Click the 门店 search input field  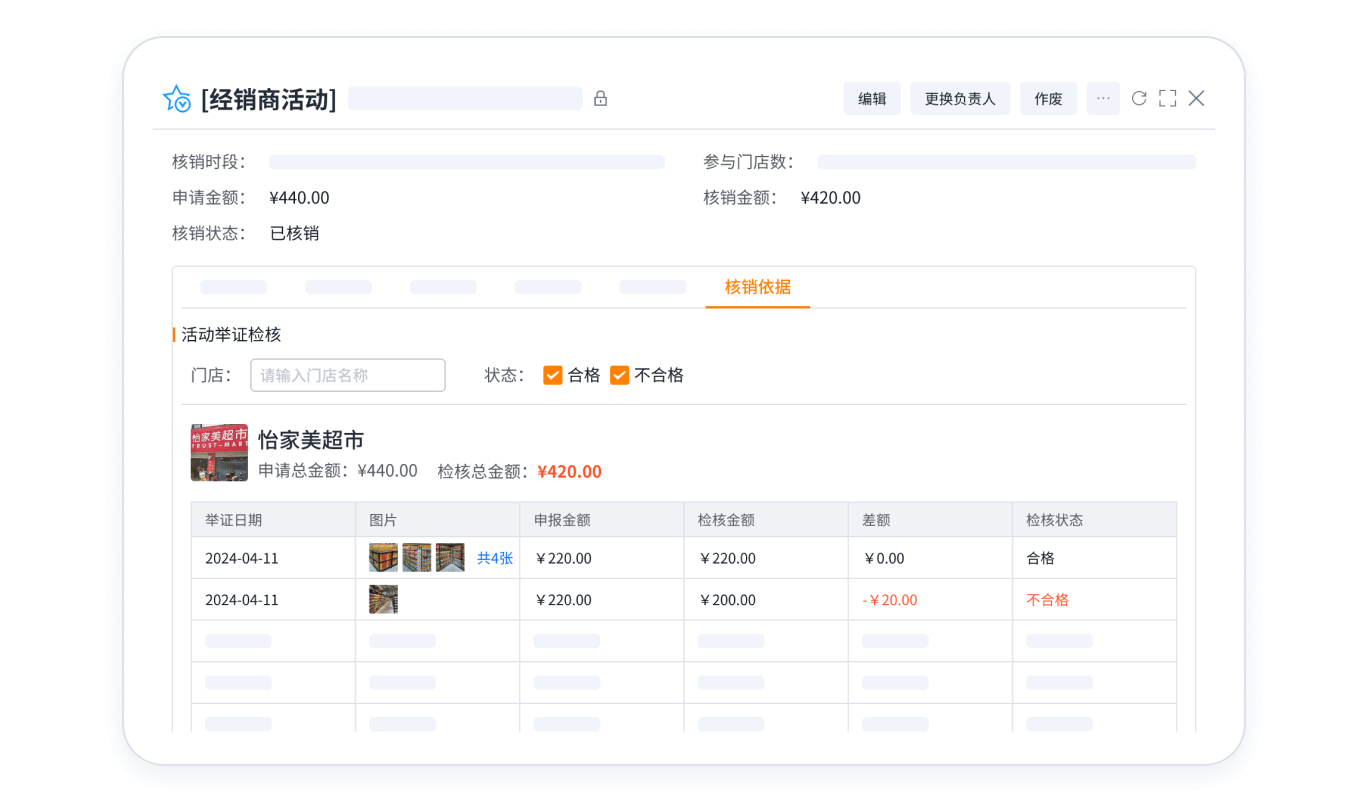tap(347, 375)
